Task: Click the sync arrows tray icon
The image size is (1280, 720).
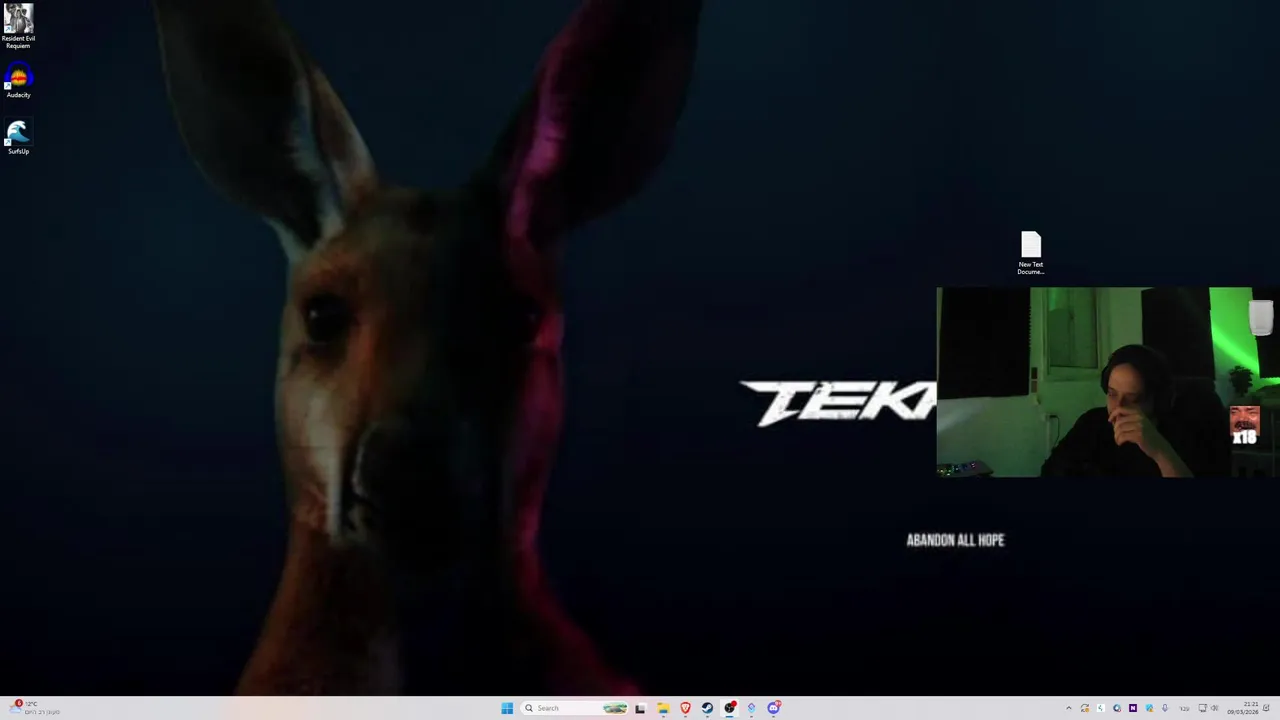Action: pos(1085,708)
